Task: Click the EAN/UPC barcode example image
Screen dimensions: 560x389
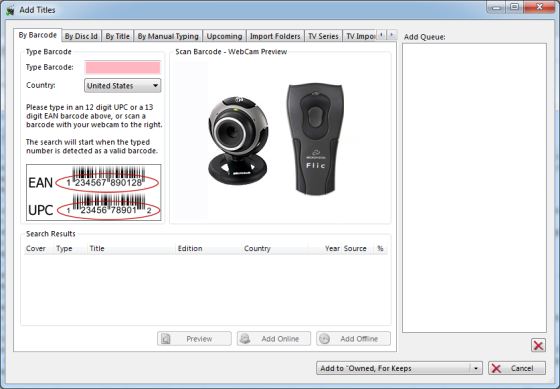Action: pyautogui.click(x=94, y=193)
